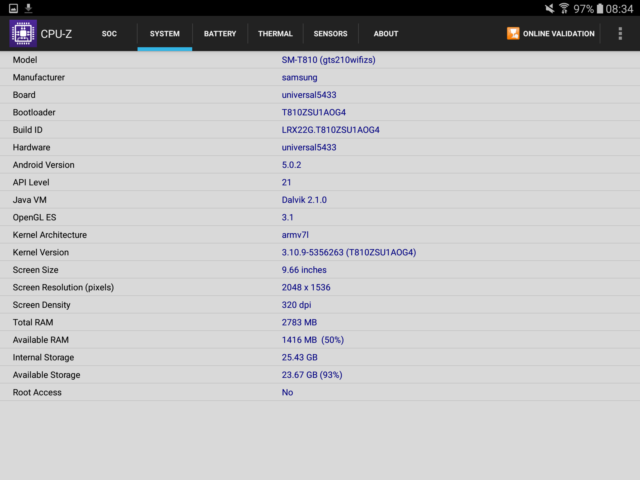This screenshot has height=480, width=640.
Task: Tap the Root Access row label
Action: pyautogui.click(x=37, y=393)
